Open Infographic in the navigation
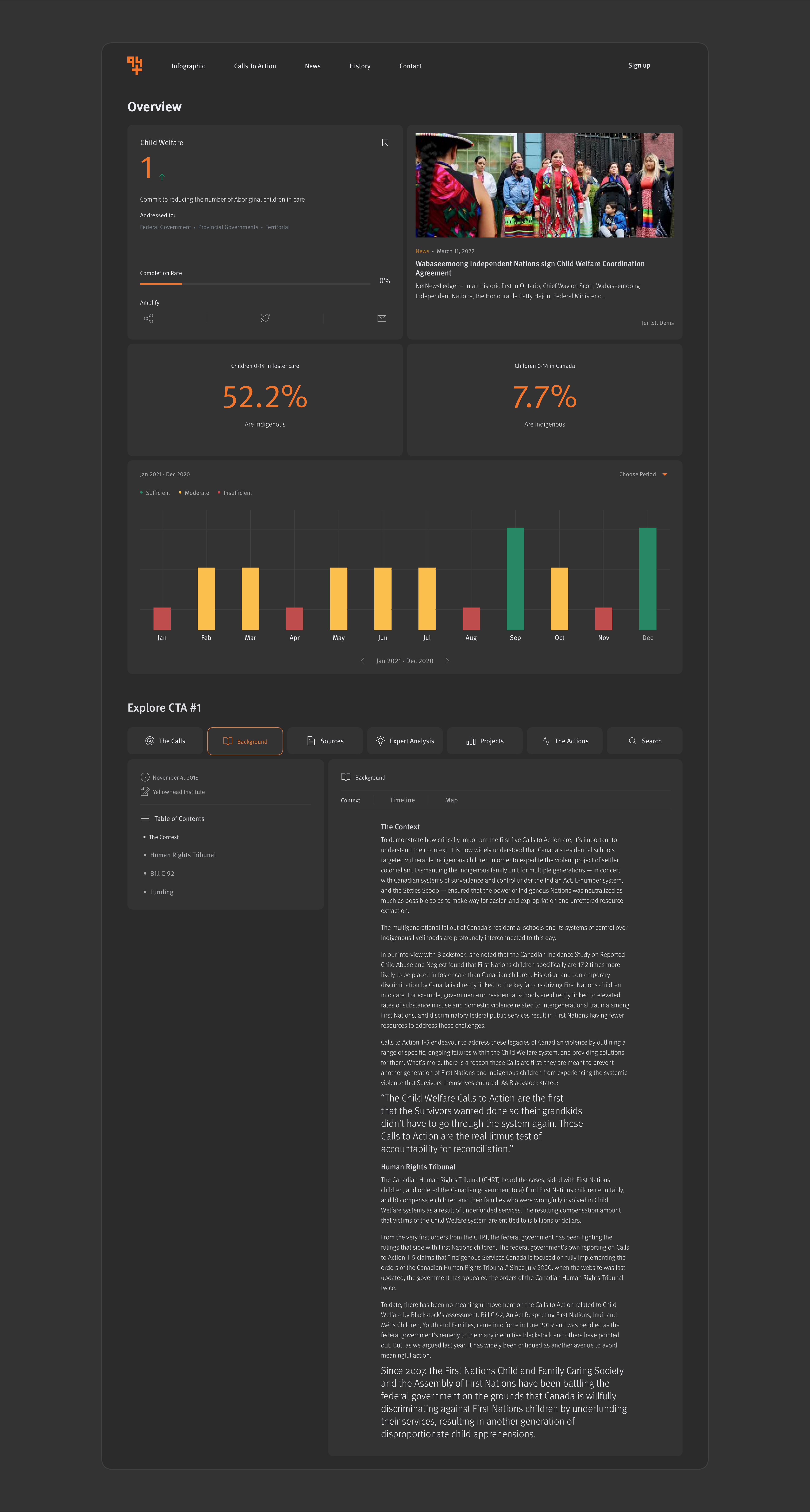The image size is (810, 1512). tap(188, 66)
